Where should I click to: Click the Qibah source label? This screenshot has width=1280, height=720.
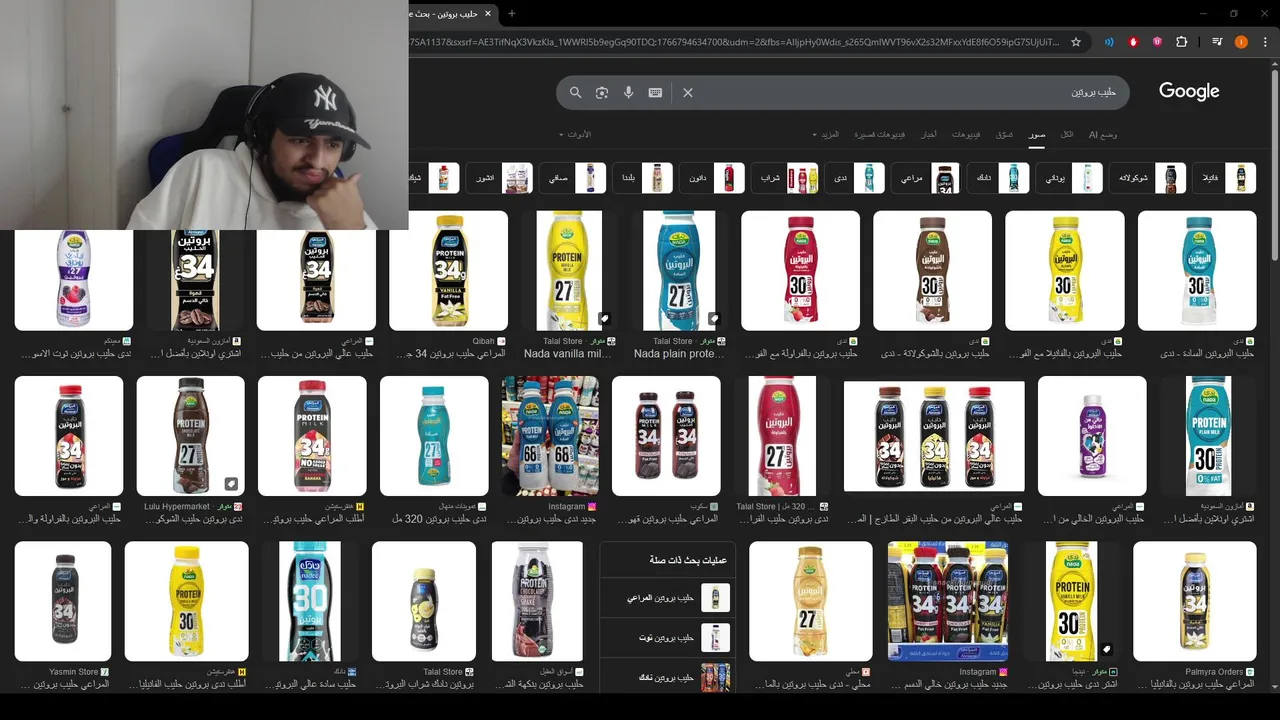[x=483, y=341]
